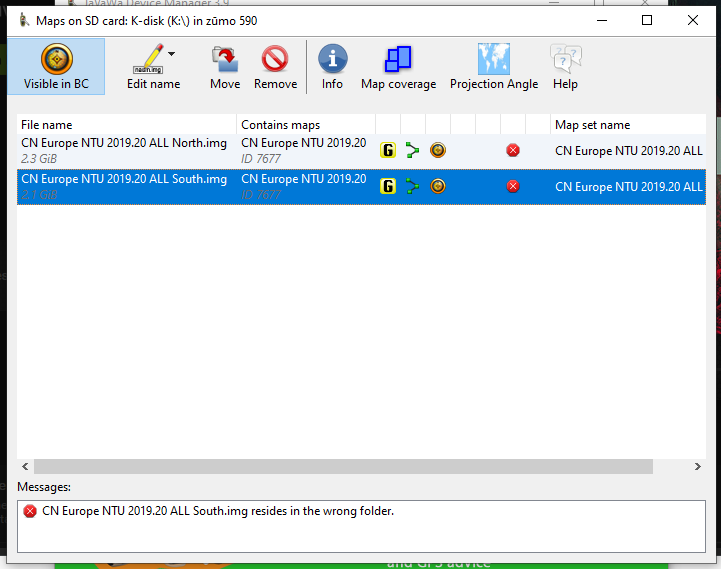Click the yellow G icon in North row
This screenshot has width=721, height=569.
388,150
